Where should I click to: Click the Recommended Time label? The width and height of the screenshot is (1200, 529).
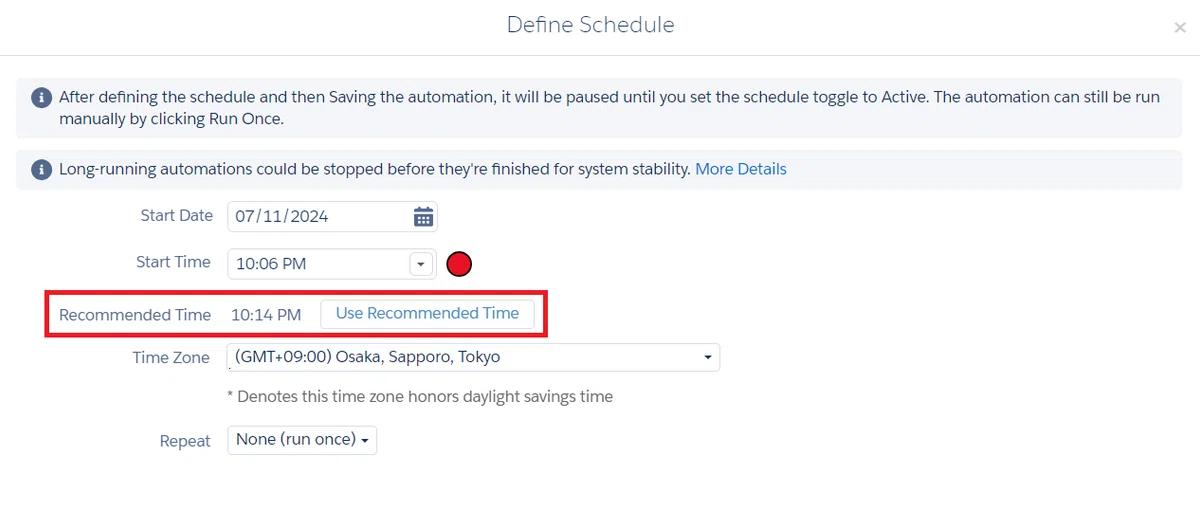135,315
